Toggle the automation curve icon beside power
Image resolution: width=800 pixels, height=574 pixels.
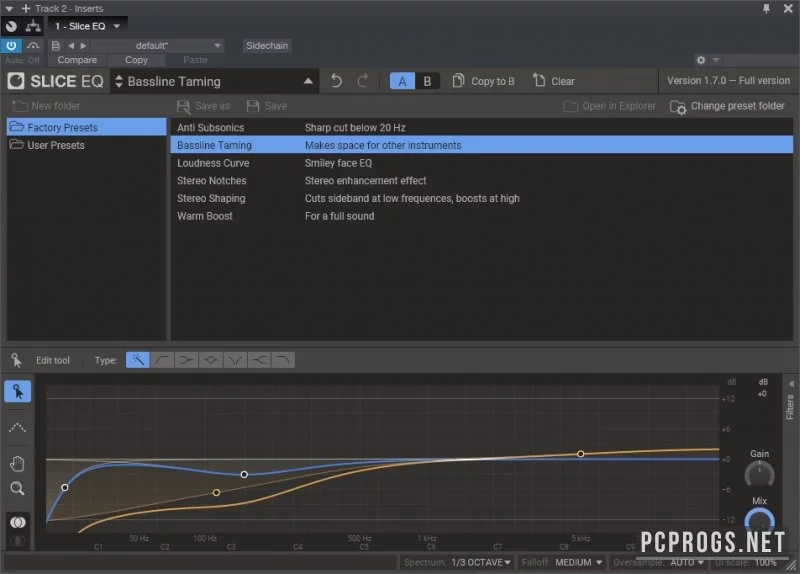33,45
